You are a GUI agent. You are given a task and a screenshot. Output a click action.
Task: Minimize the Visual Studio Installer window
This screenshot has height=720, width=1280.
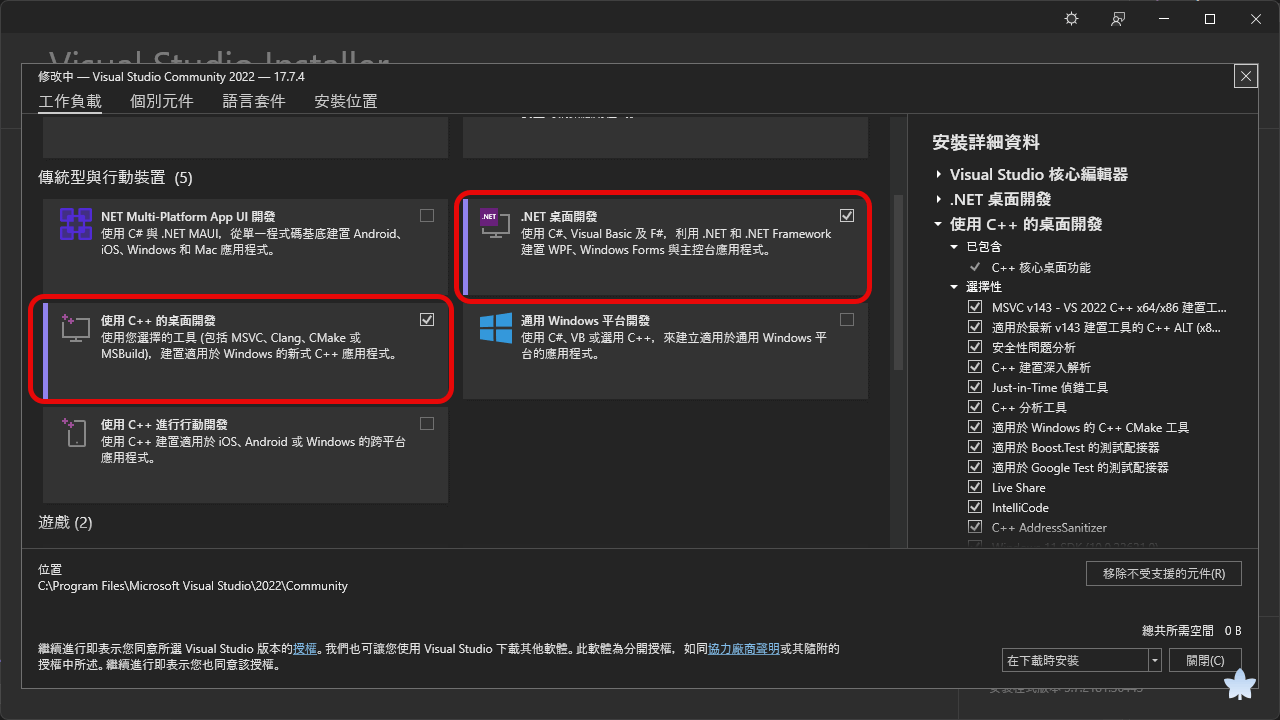1164,19
